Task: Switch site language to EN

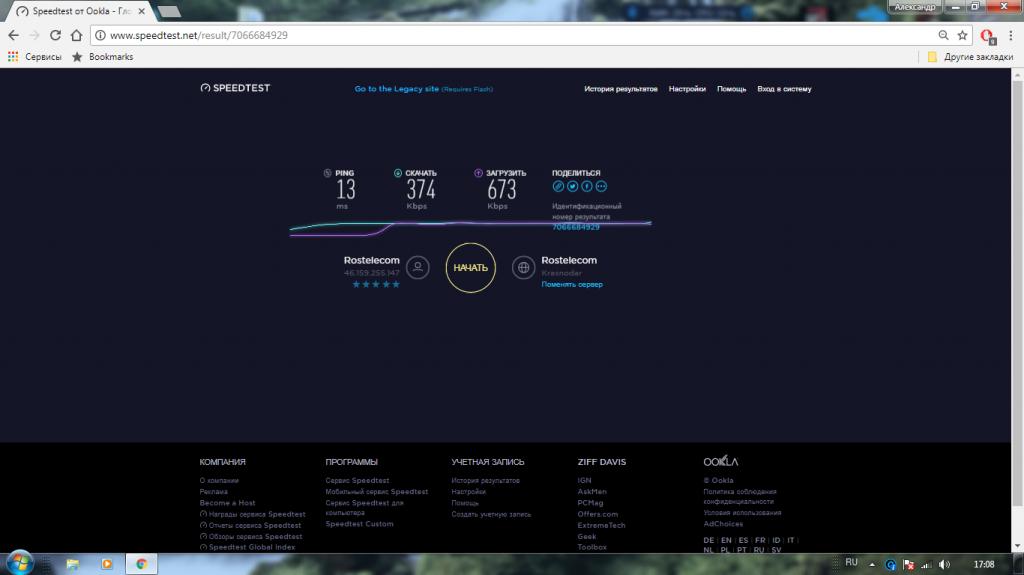Action: click(726, 540)
